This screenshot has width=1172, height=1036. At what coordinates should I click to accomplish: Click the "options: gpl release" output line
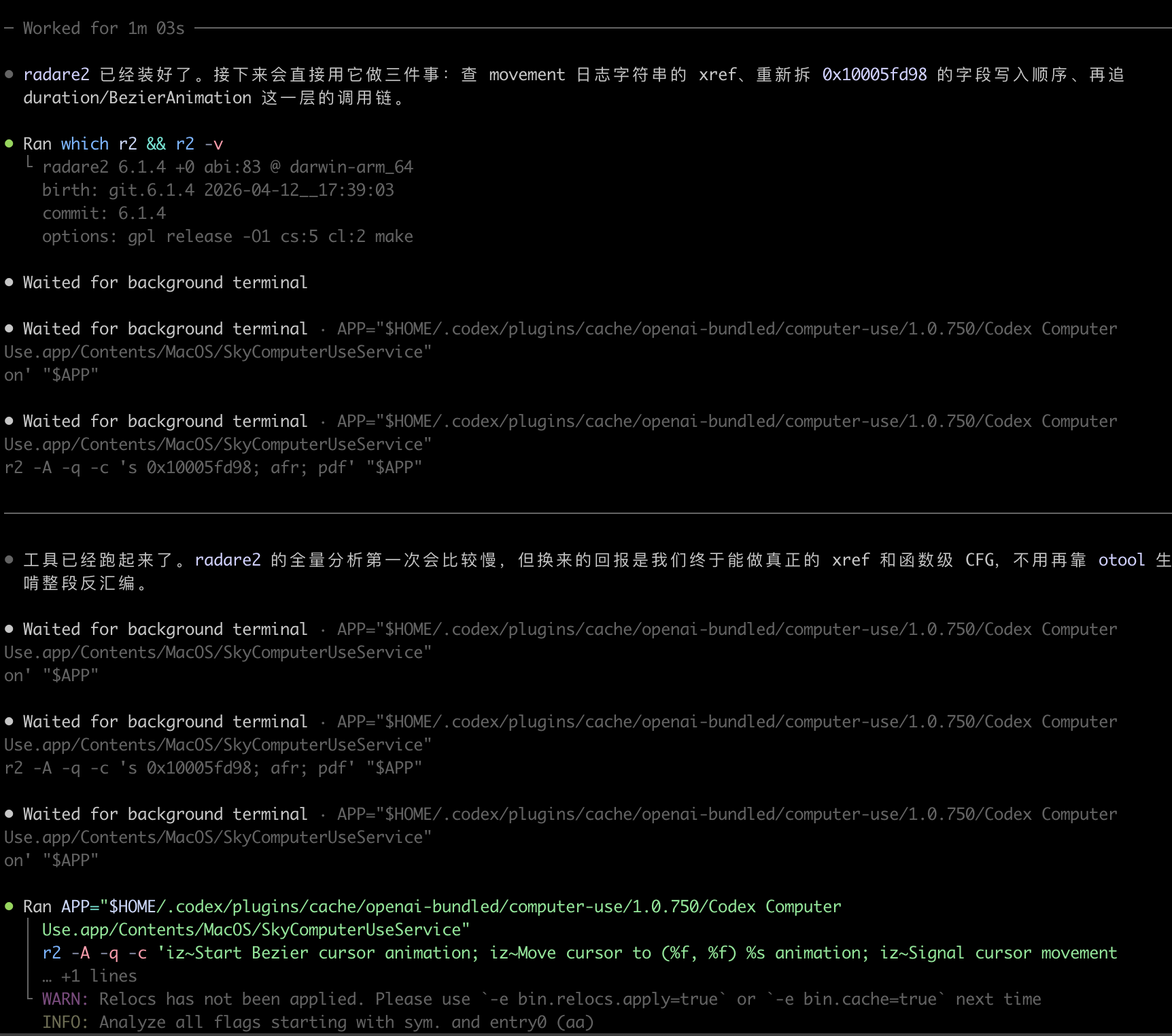[227, 237]
